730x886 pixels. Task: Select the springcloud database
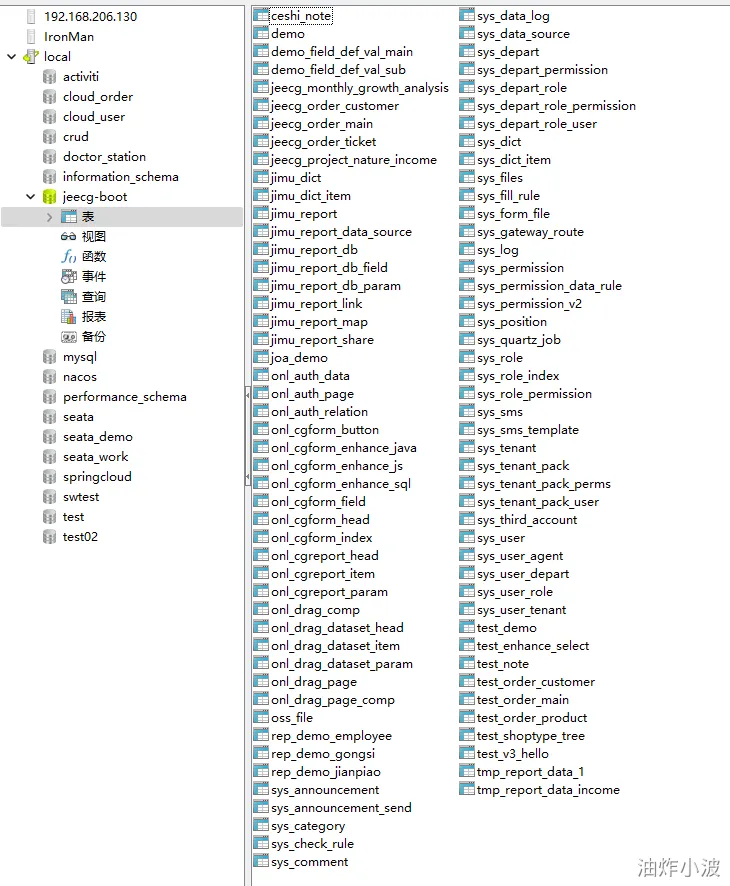[x=97, y=477]
